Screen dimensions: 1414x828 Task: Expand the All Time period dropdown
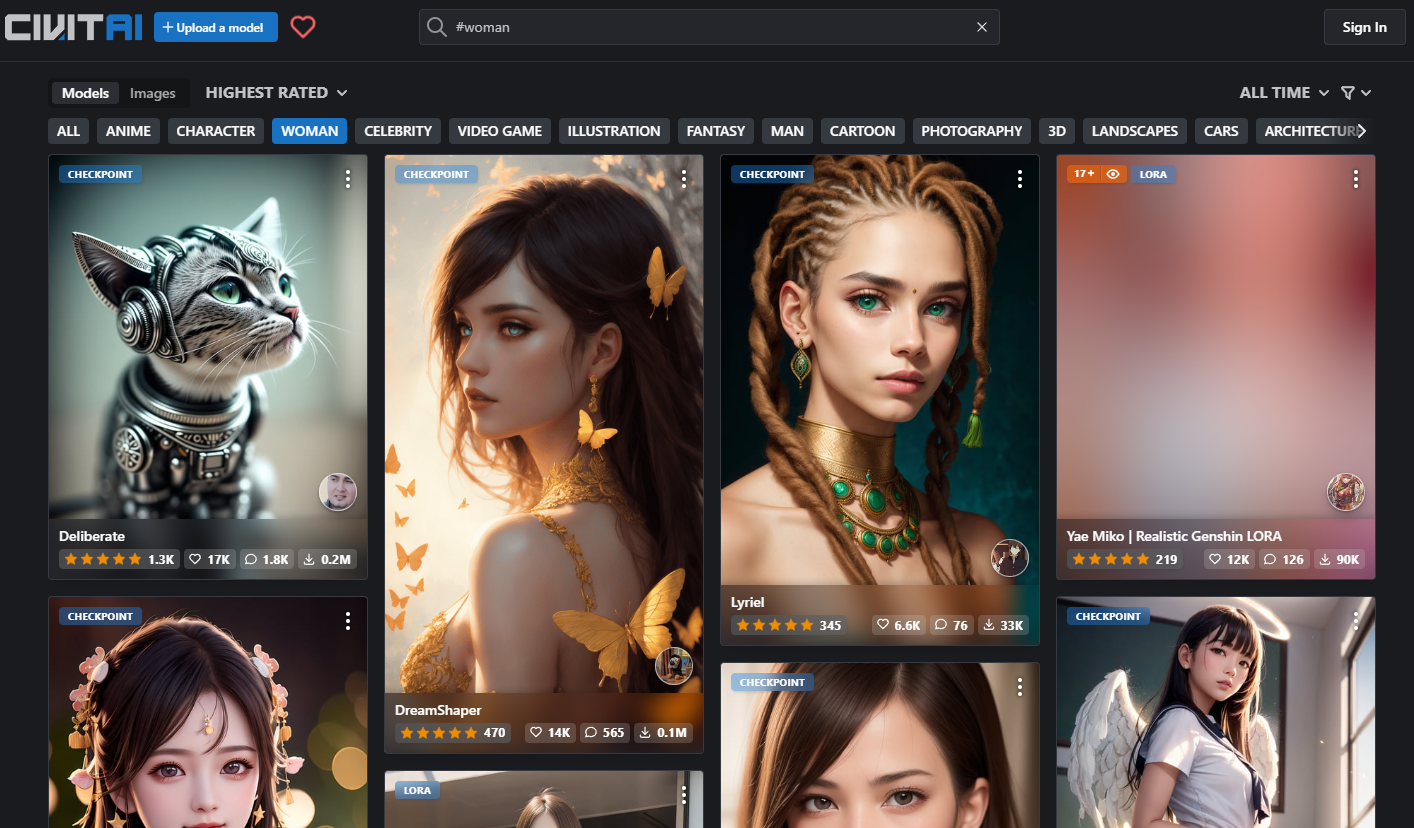pyautogui.click(x=1285, y=92)
